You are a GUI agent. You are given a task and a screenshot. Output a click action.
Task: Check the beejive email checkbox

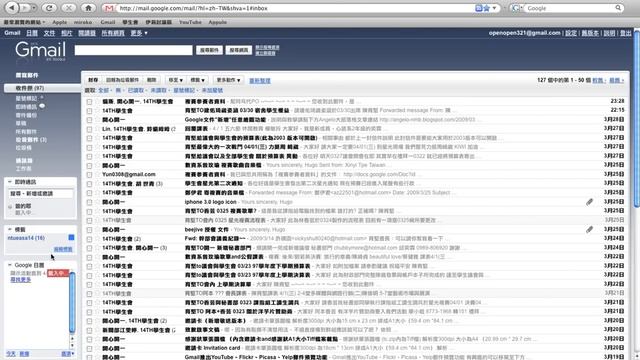coord(89,229)
